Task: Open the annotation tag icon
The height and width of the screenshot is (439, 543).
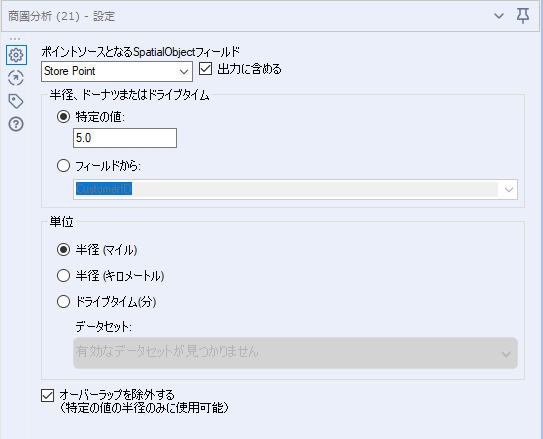Action: point(16,101)
